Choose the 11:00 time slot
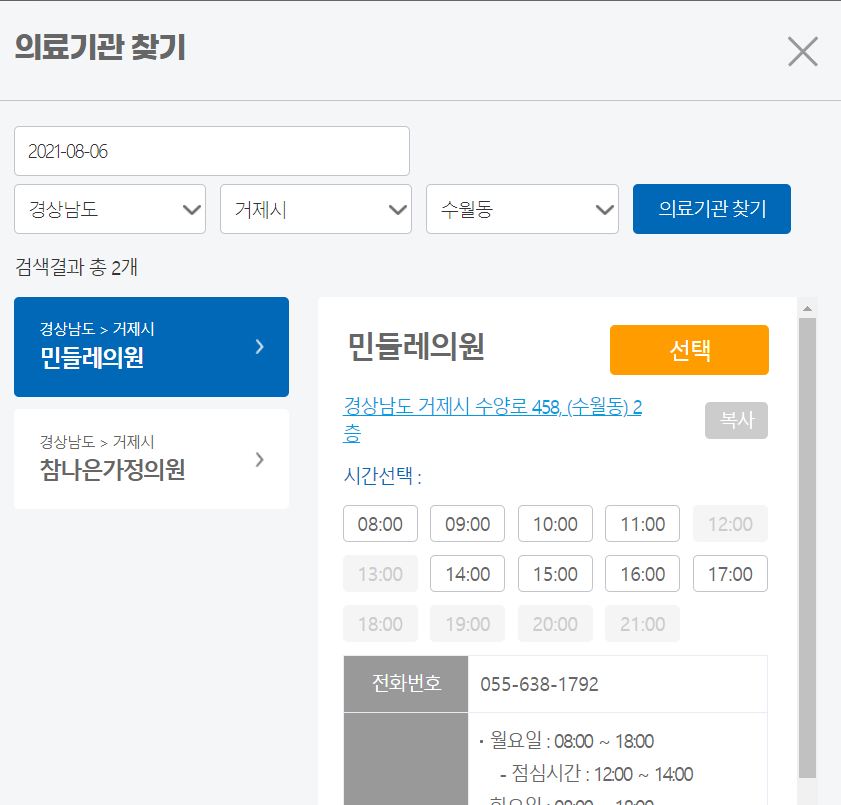Viewport: 841px width, 805px height. [643, 524]
